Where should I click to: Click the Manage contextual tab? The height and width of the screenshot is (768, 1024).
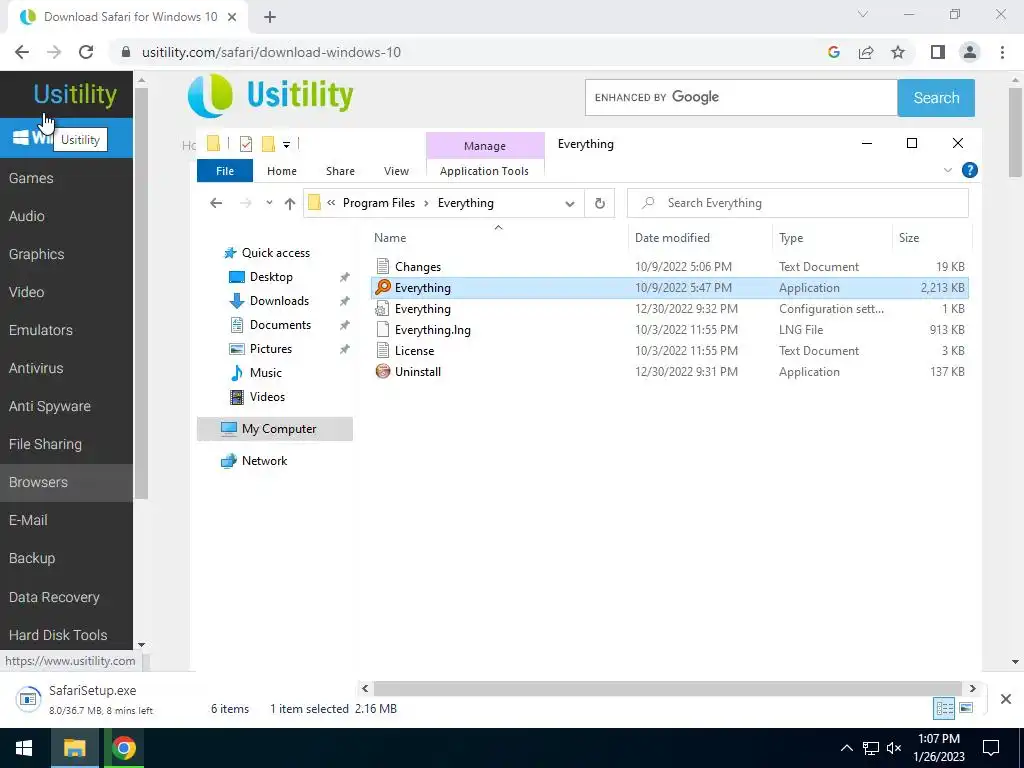(x=485, y=146)
